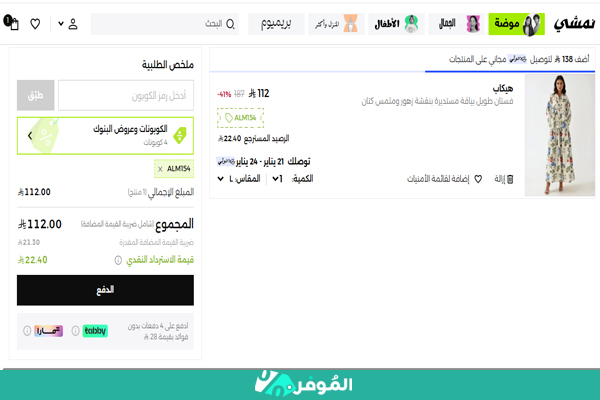600x400 pixels.
Task: Click the الموفر logo in footer banner
Action: click(x=303, y=383)
